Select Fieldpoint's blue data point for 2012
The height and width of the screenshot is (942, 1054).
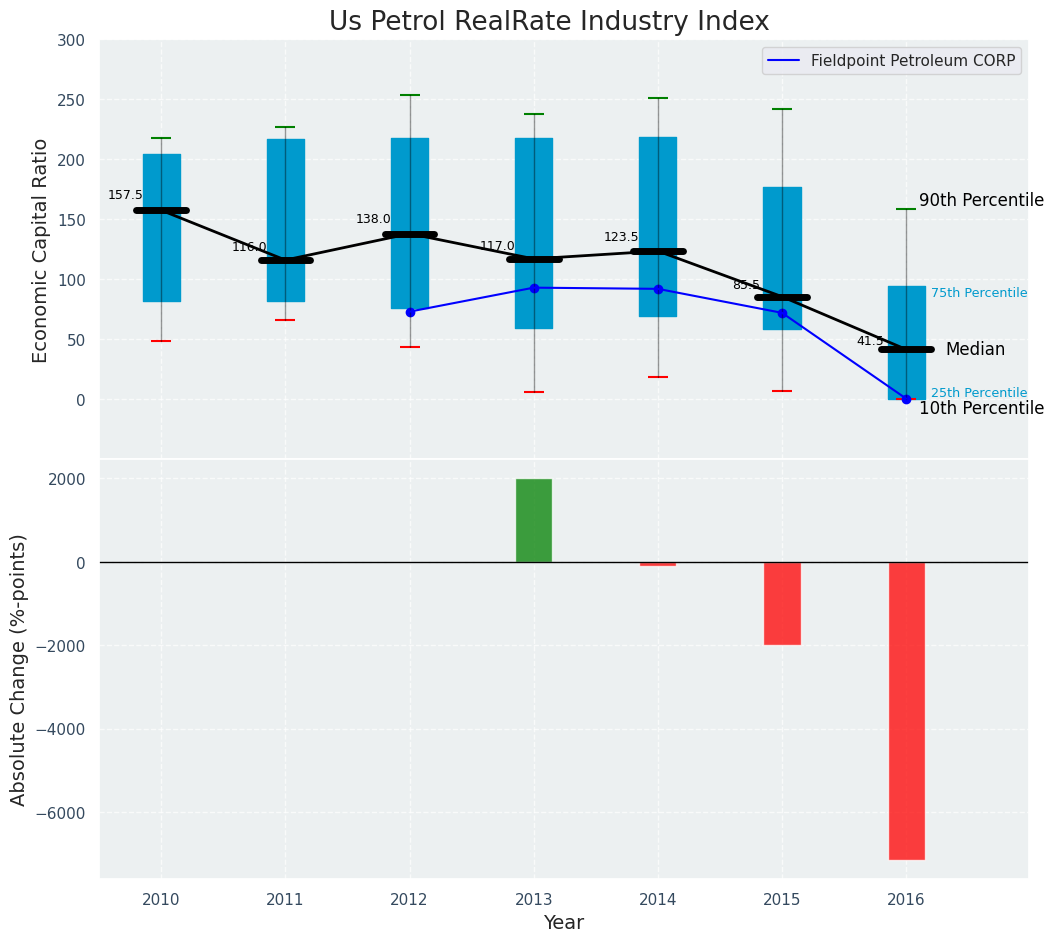pos(410,312)
